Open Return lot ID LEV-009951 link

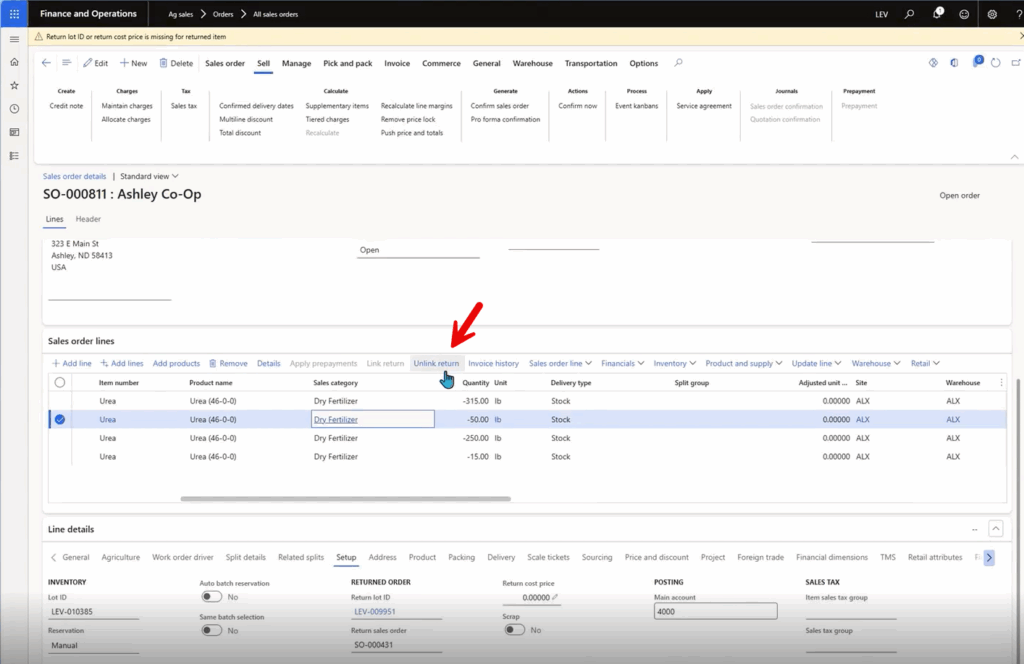click(375, 612)
